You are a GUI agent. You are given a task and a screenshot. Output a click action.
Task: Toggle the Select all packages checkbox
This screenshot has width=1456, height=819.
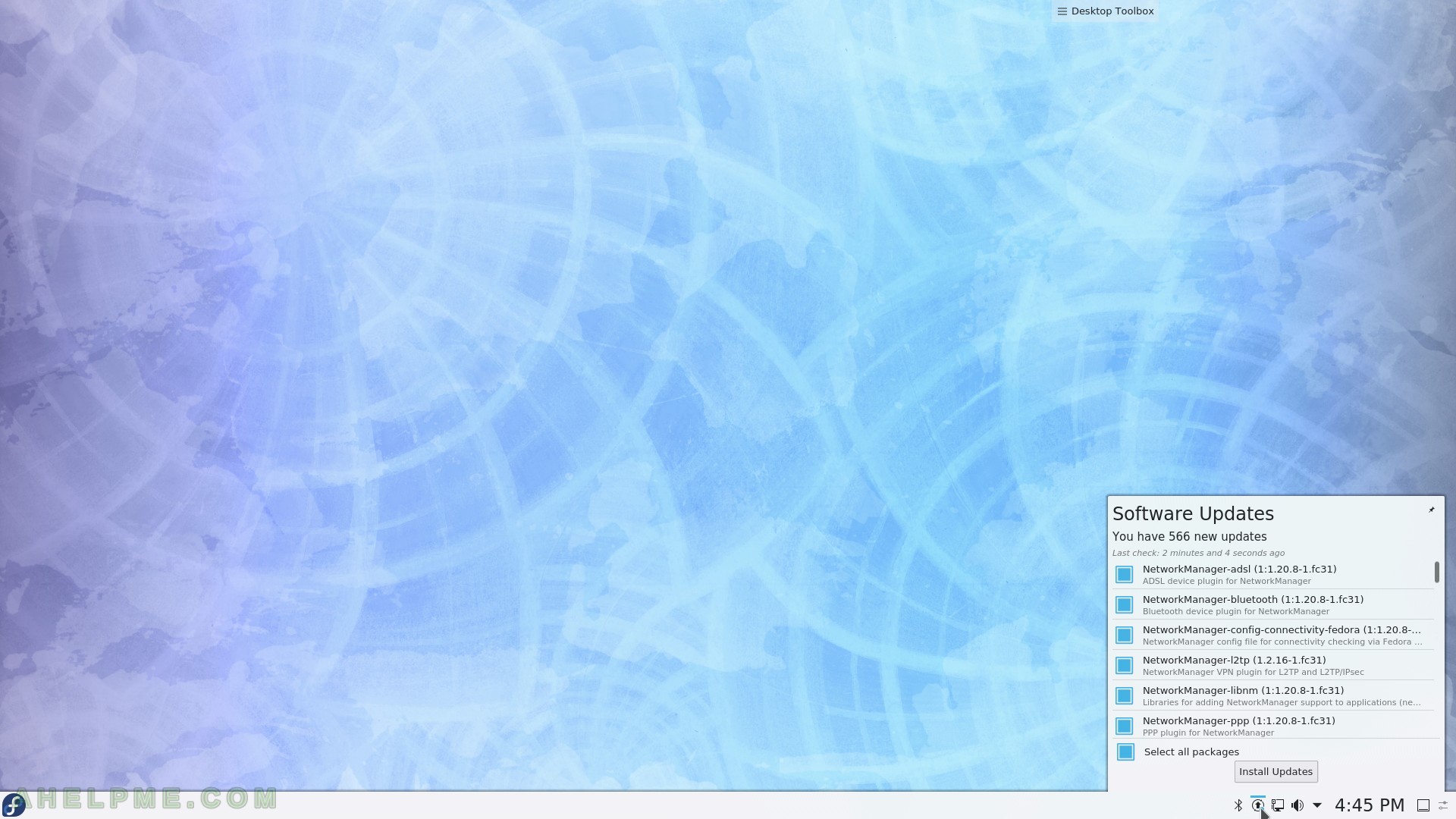click(1126, 752)
